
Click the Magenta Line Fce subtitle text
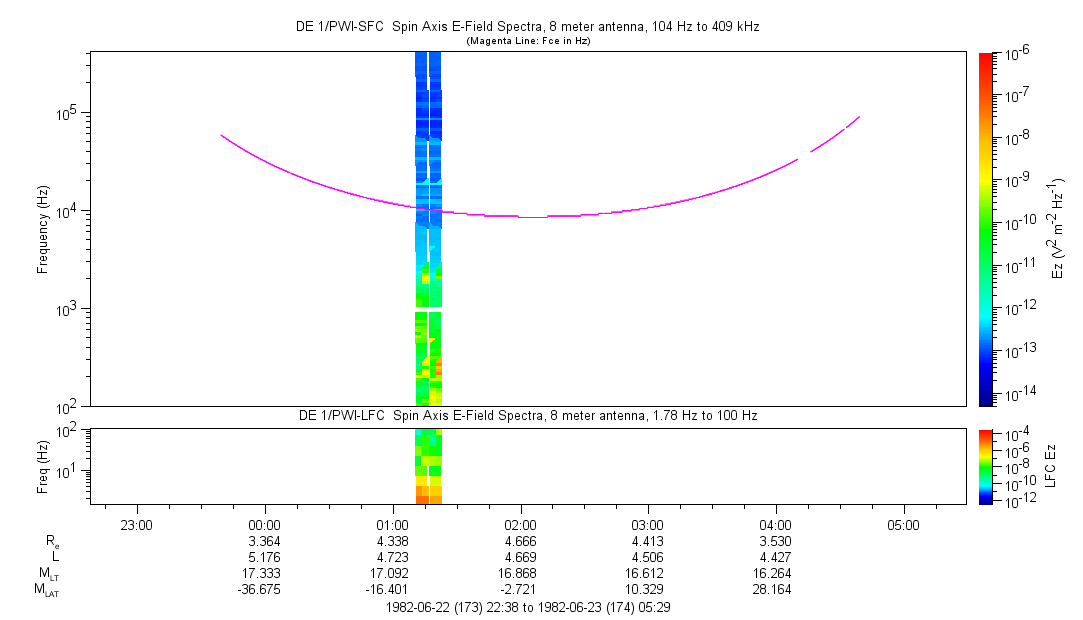point(527,41)
